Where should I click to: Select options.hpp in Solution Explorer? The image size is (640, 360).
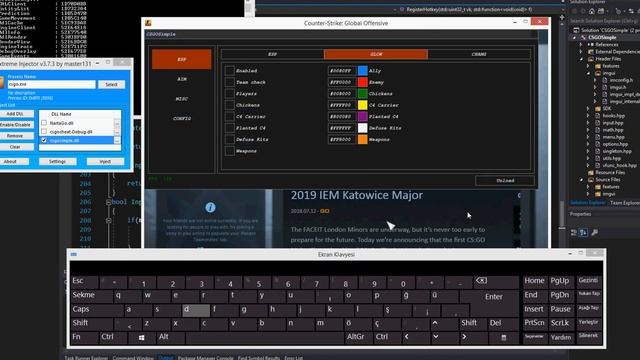[615, 144]
